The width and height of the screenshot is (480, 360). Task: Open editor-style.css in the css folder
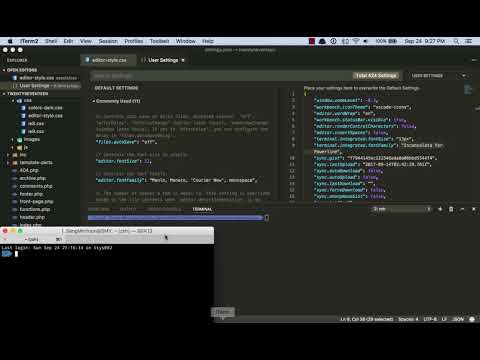click(45, 116)
